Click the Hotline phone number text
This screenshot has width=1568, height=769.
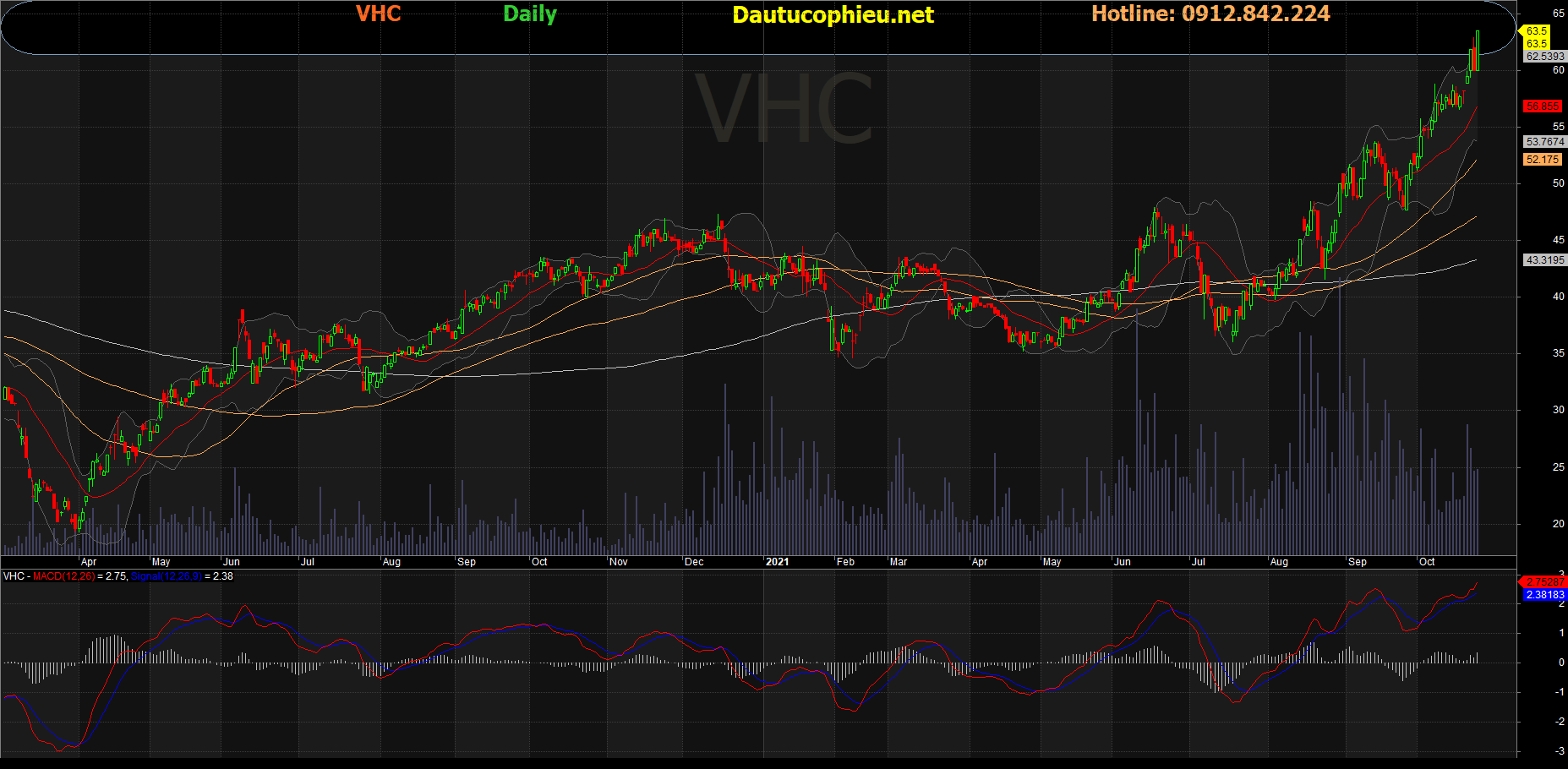point(1210,14)
